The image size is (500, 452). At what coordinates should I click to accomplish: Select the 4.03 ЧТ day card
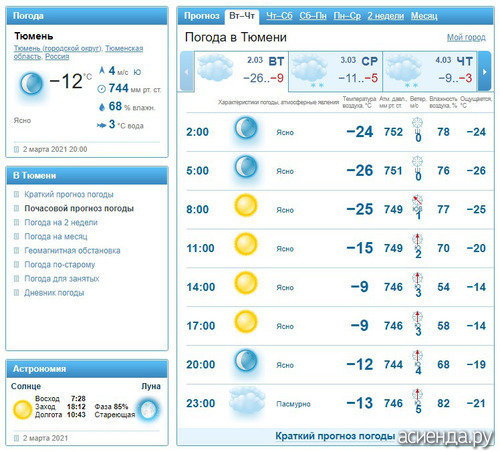point(430,71)
